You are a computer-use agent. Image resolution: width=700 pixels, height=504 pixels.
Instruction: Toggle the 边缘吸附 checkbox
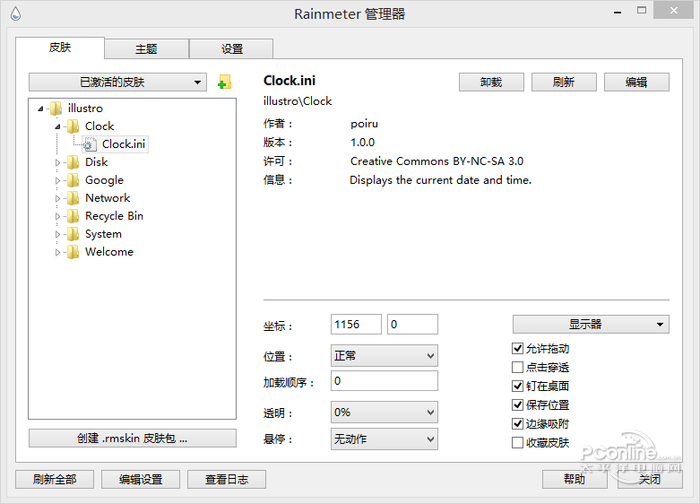(x=517, y=424)
